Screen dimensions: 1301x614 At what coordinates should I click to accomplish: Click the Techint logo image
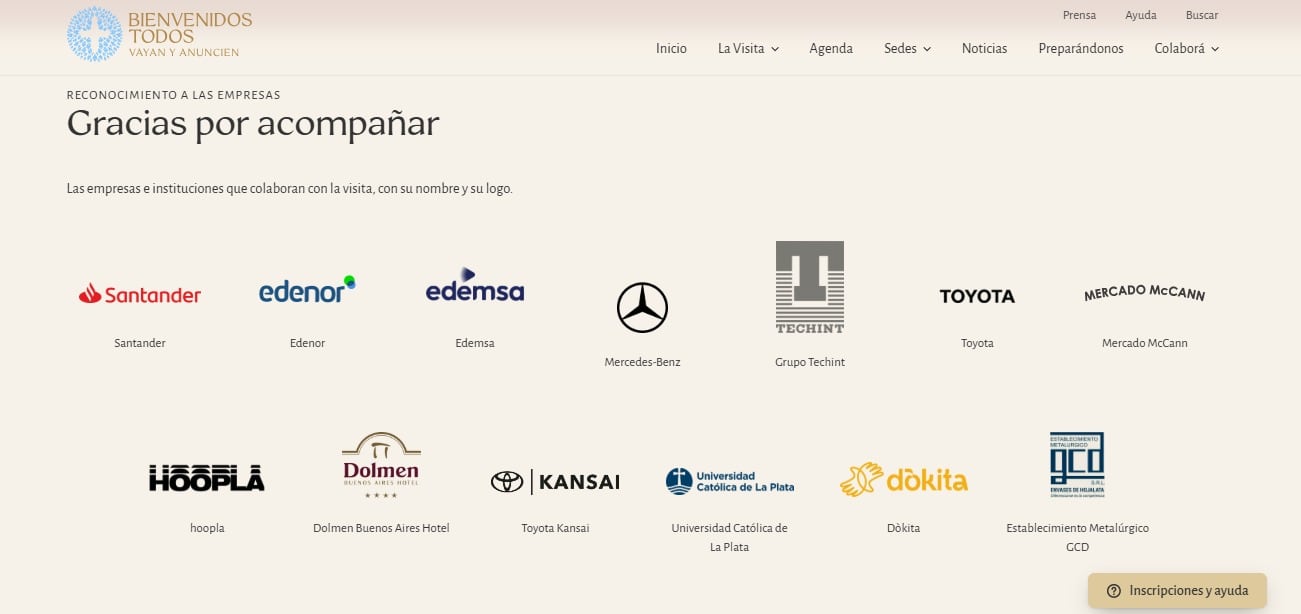click(x=810, y=287)
